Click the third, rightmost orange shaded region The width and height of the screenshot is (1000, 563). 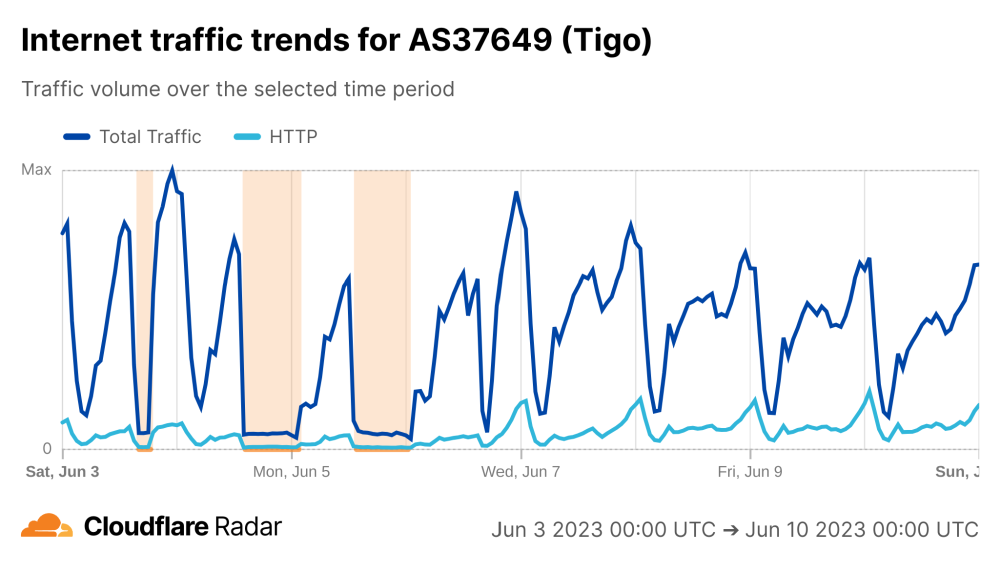point(382,300)
